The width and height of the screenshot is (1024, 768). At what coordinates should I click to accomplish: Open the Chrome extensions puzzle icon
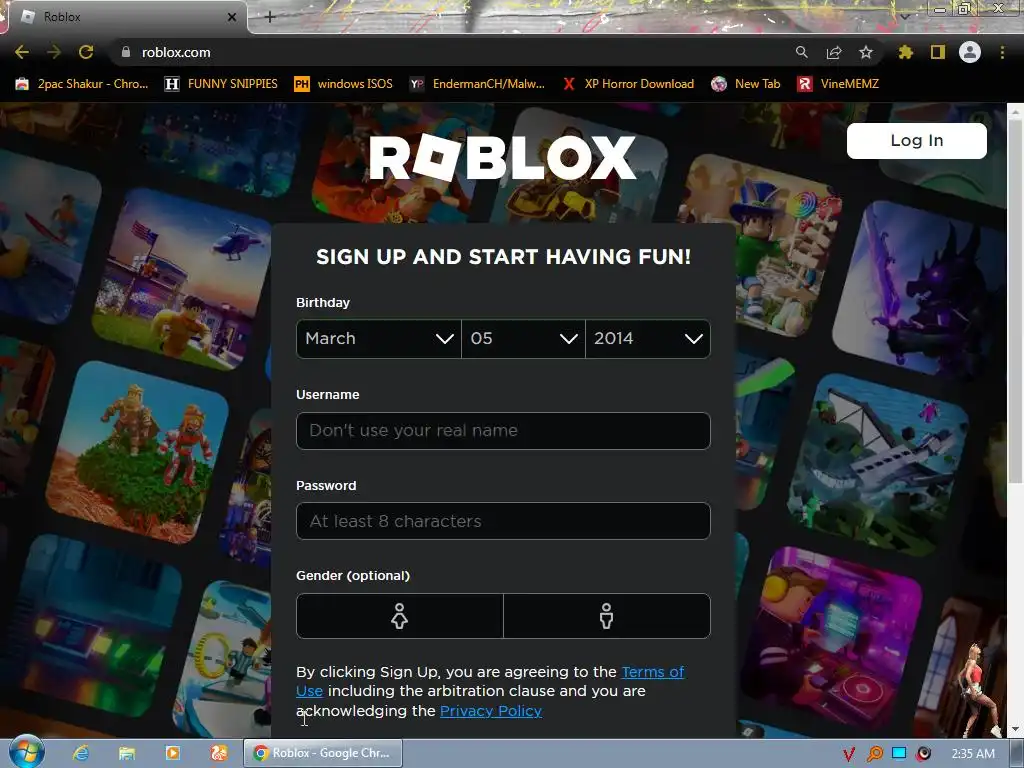[x=905, y=52]
